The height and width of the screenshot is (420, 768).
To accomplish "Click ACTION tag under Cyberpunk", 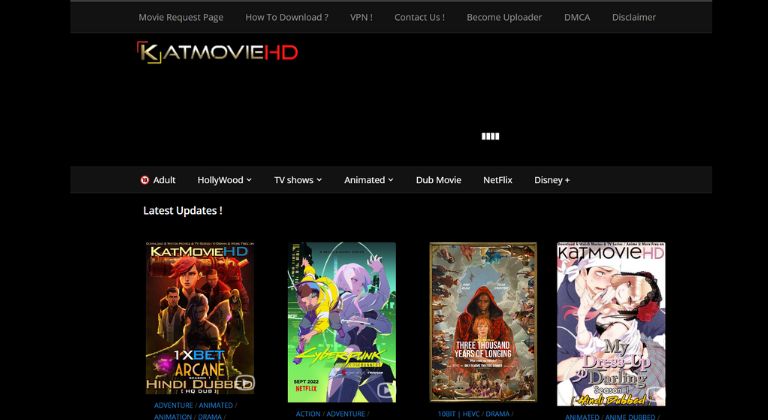I will coord(308,414).
